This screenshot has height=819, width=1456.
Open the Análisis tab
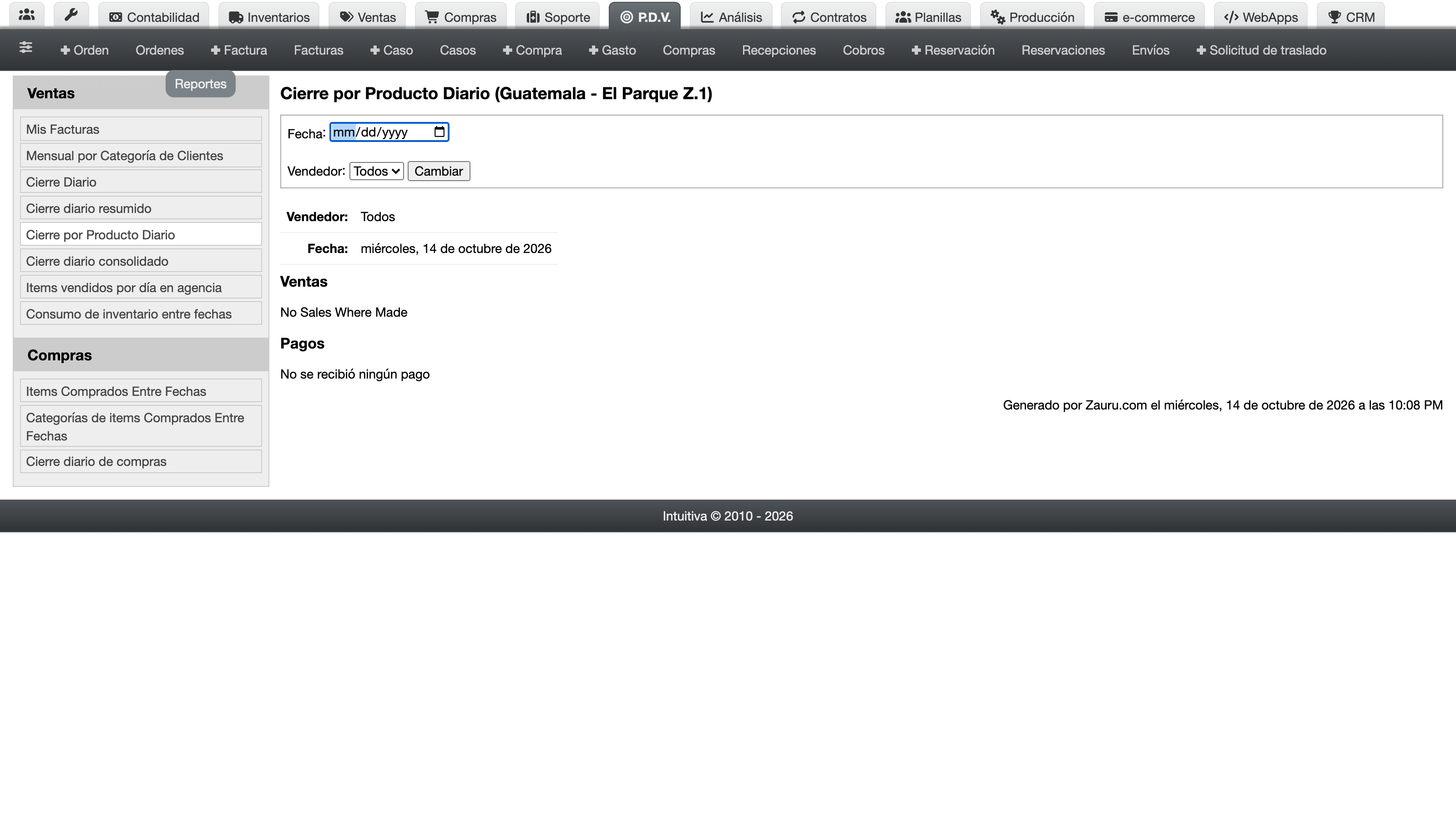click(x=731, y=17)
